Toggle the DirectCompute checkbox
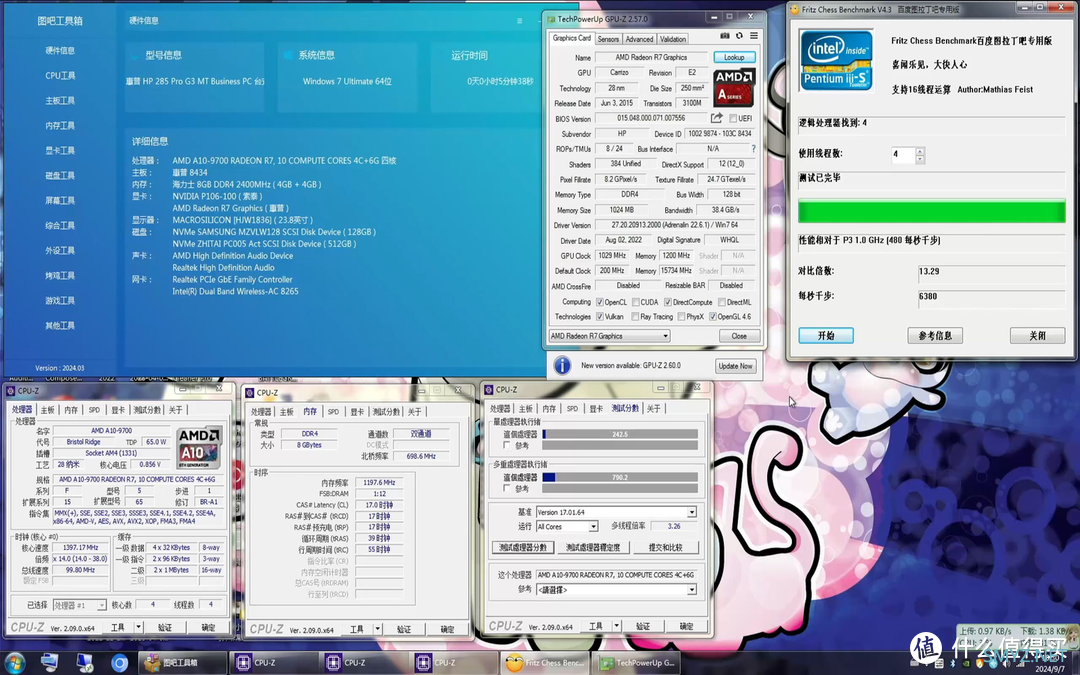Image resolution: width=1080 pixels, height=675 pixels. pos(667,302)
